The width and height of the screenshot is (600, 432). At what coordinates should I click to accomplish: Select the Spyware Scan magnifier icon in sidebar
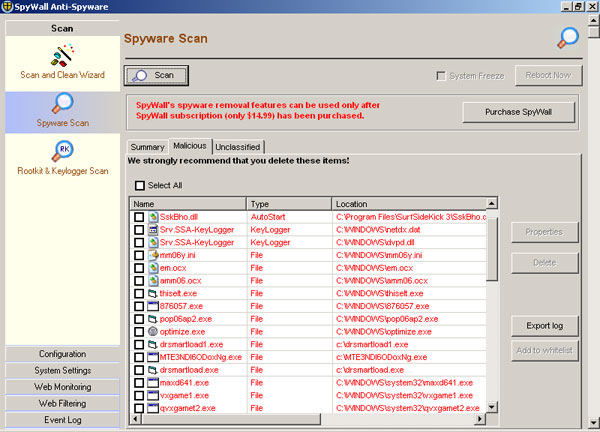62,103
